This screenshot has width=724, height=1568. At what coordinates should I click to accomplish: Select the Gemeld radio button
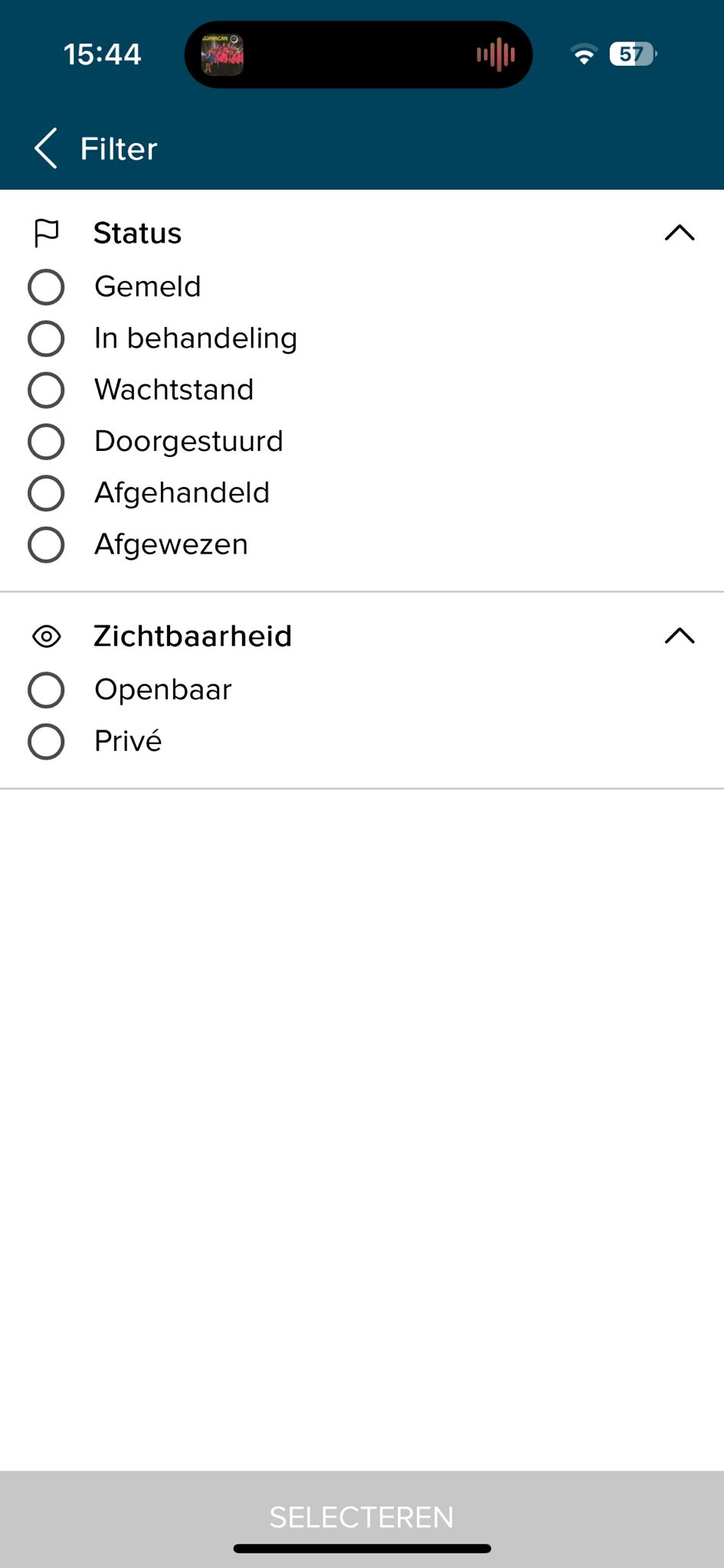[x=46, y=287]
